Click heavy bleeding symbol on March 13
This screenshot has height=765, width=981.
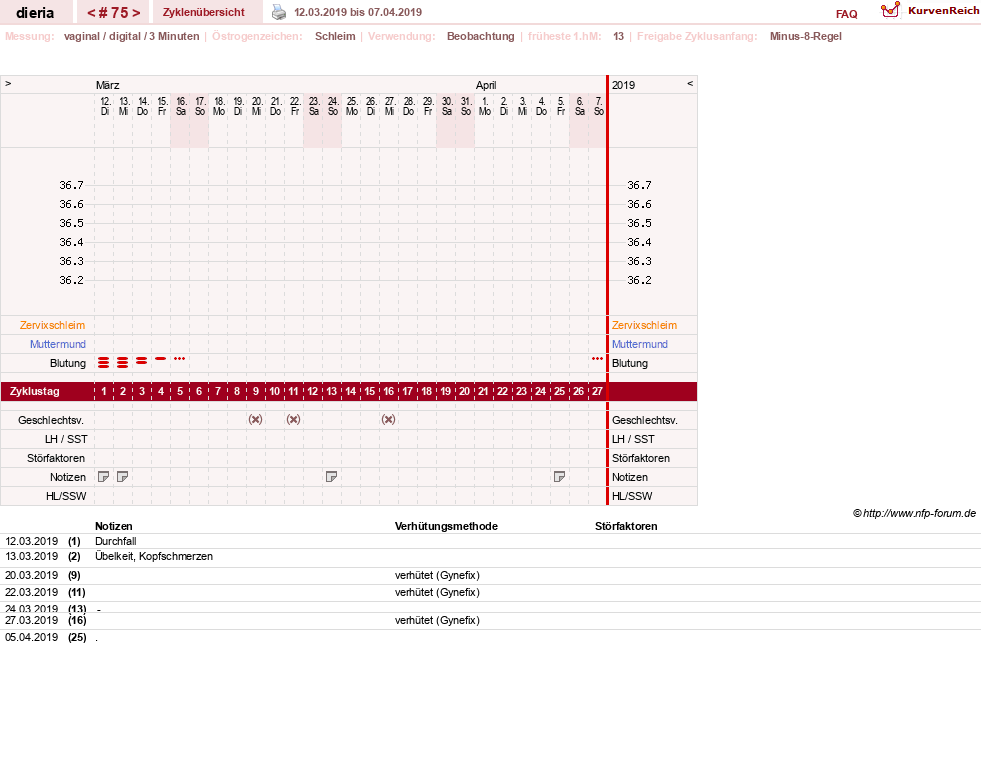[123, 362]
